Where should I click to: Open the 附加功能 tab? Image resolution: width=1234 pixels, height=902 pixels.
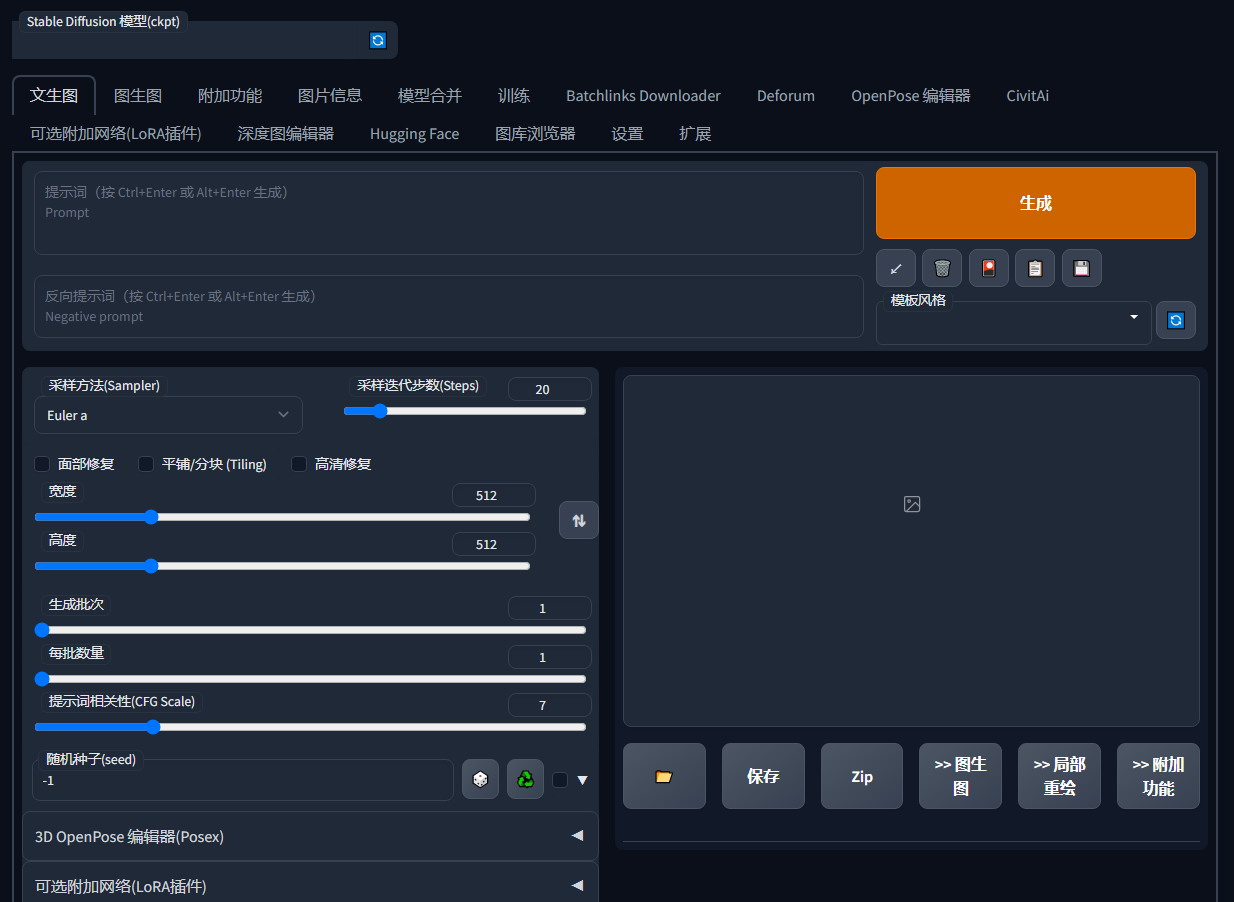click(230, 96)
